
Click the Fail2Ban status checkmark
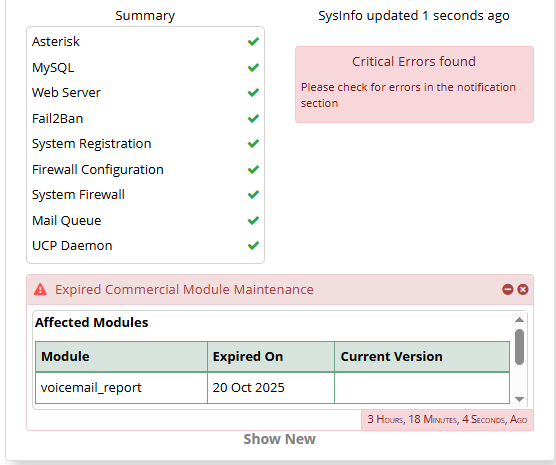click(253, 118)
